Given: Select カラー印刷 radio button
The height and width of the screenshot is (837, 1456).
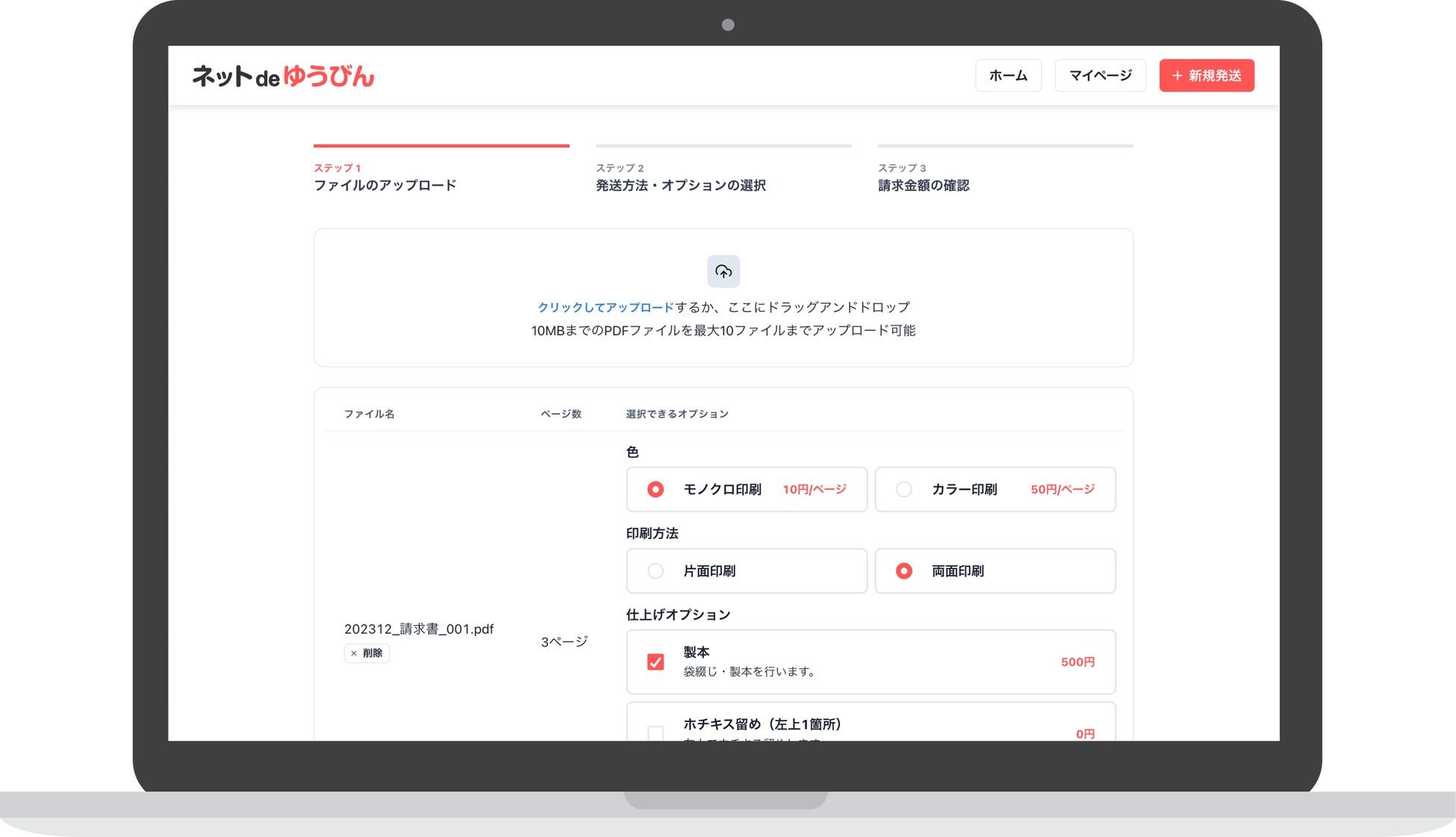Looking at the screenshot, I should pos(903,489).
